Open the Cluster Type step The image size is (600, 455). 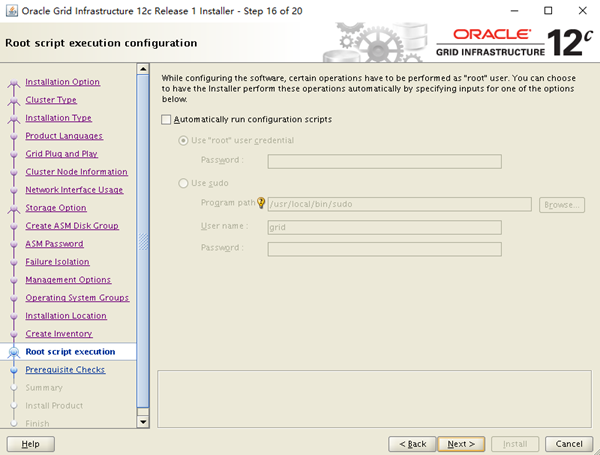[x=51, y=100]
